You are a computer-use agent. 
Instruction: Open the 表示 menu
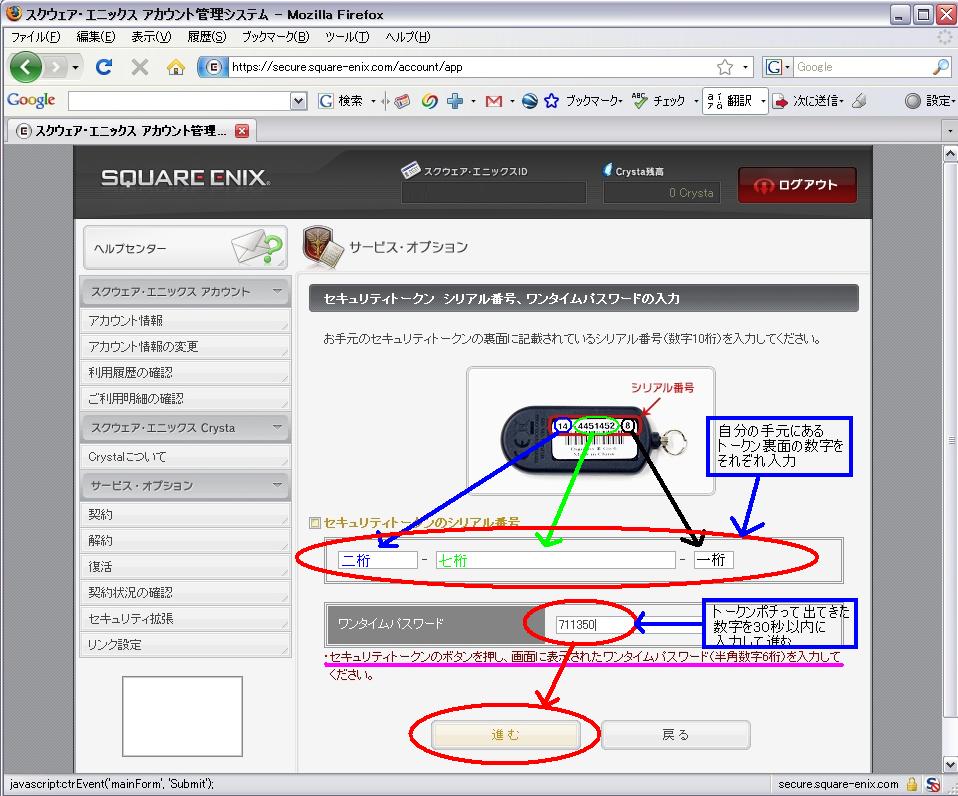[x=151, y=37]
